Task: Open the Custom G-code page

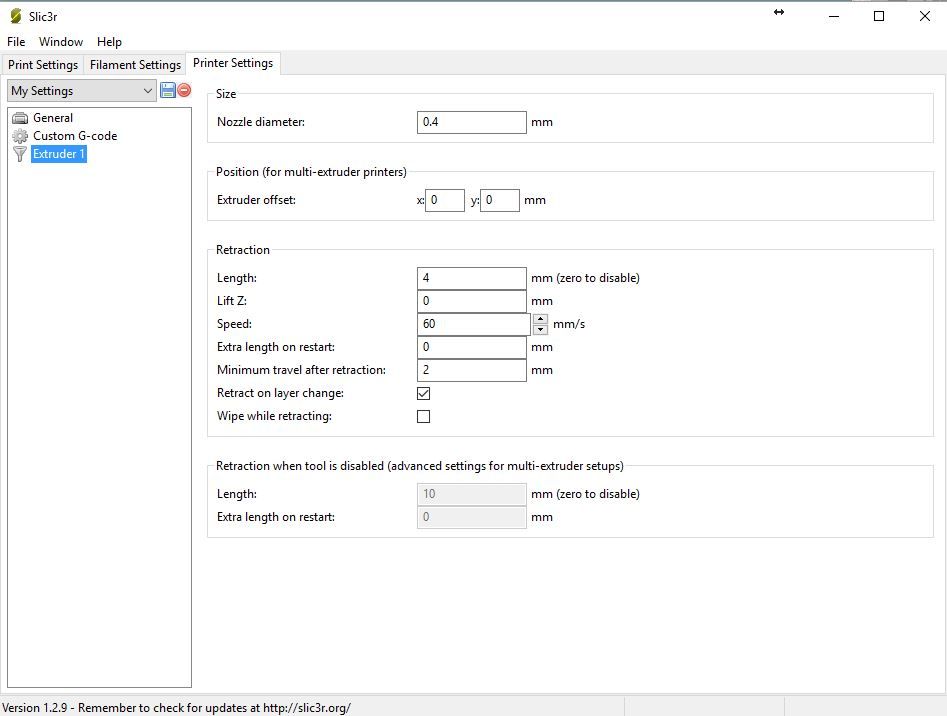Action: [75, 136]
